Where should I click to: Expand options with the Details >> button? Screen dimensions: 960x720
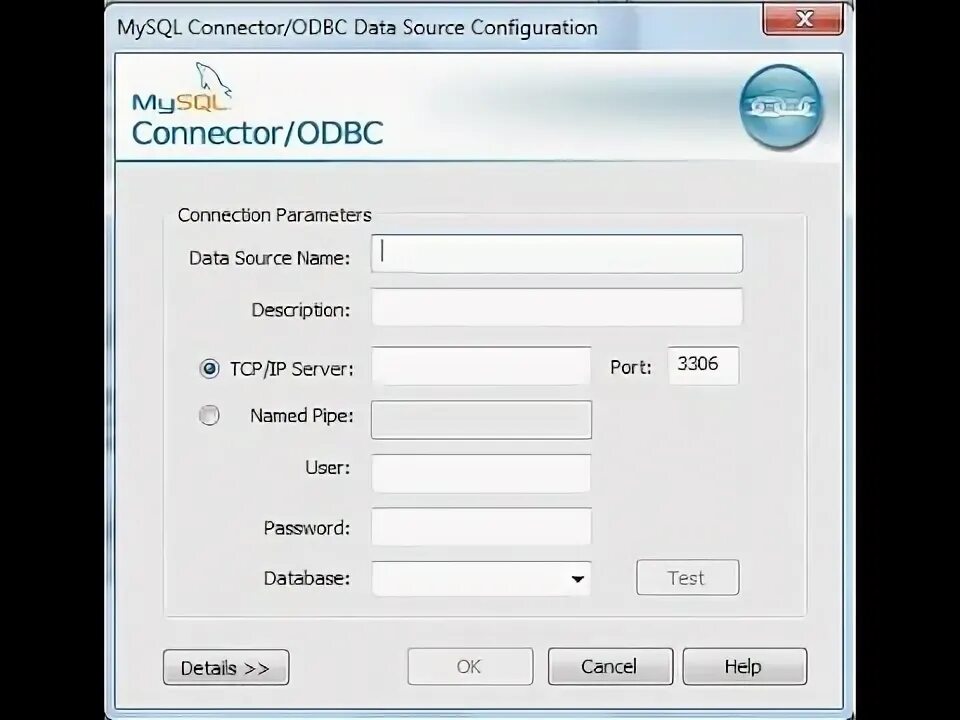226,667
